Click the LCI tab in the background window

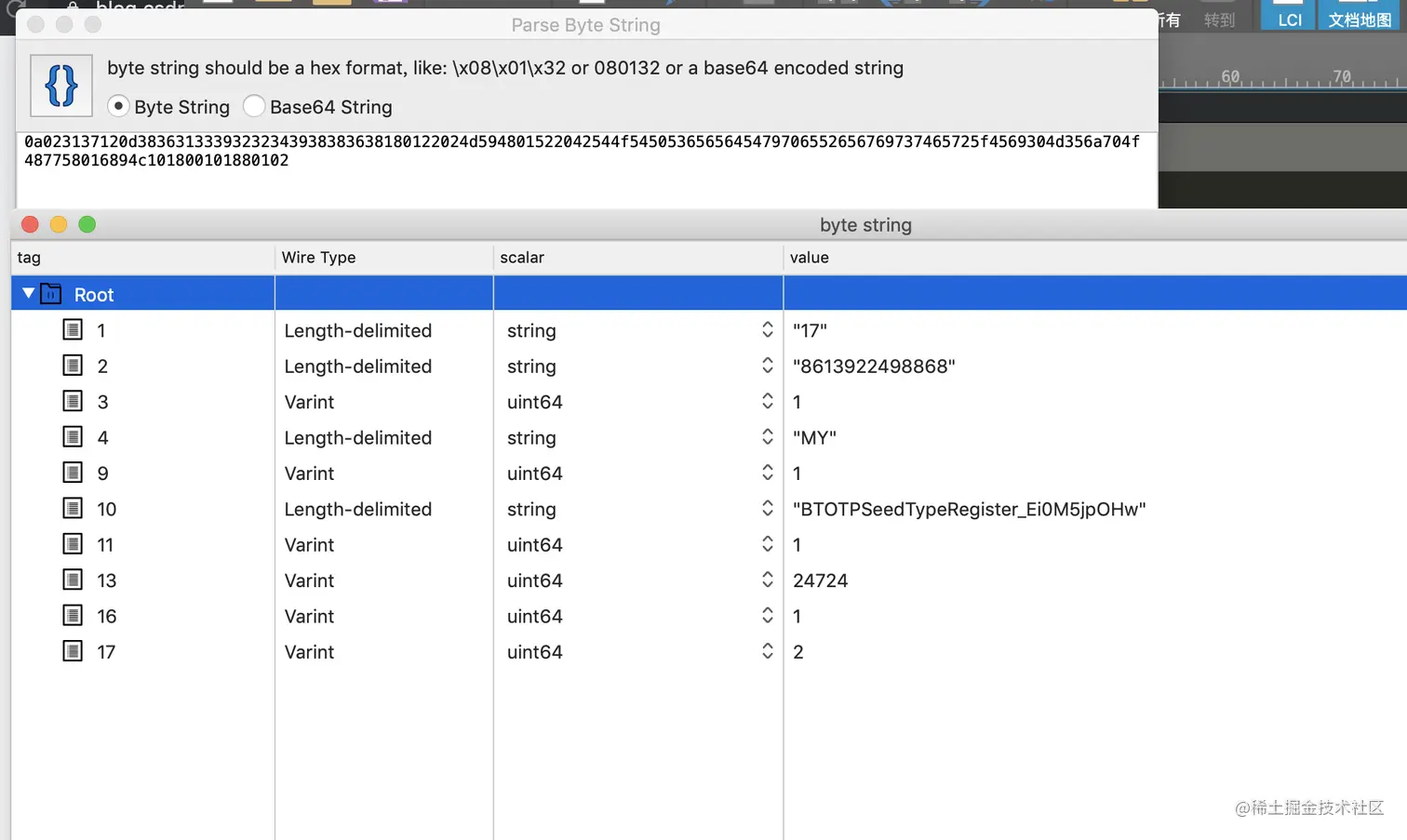(1289, 19)
